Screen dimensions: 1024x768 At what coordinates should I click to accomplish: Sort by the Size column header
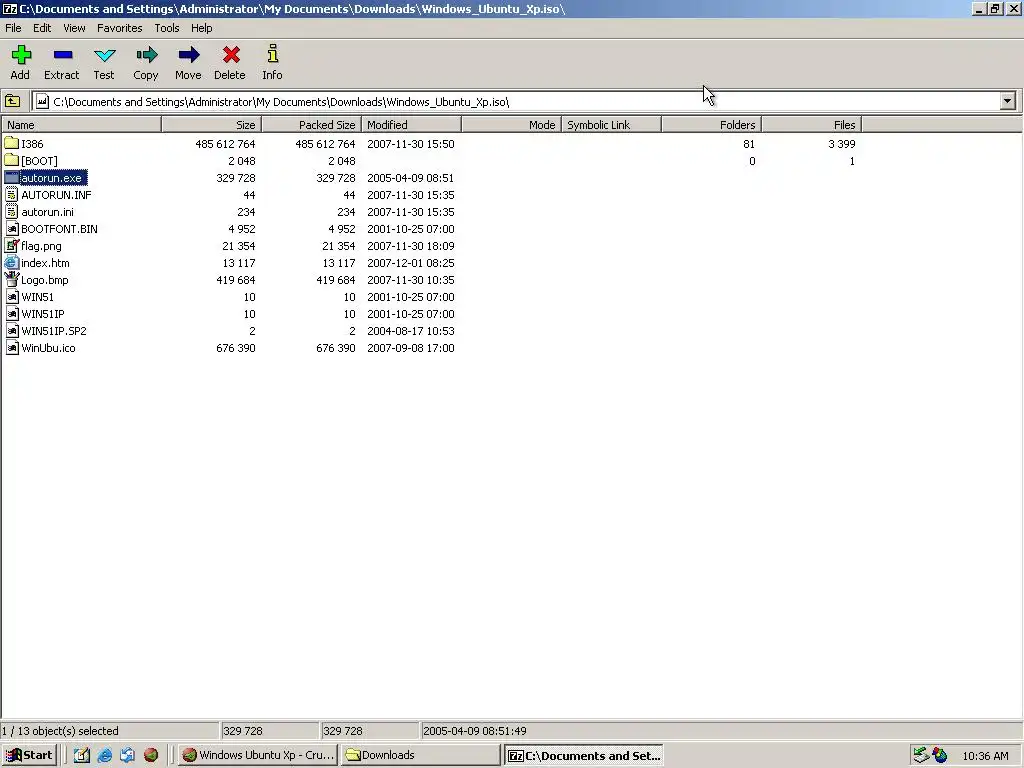[212, 125]
